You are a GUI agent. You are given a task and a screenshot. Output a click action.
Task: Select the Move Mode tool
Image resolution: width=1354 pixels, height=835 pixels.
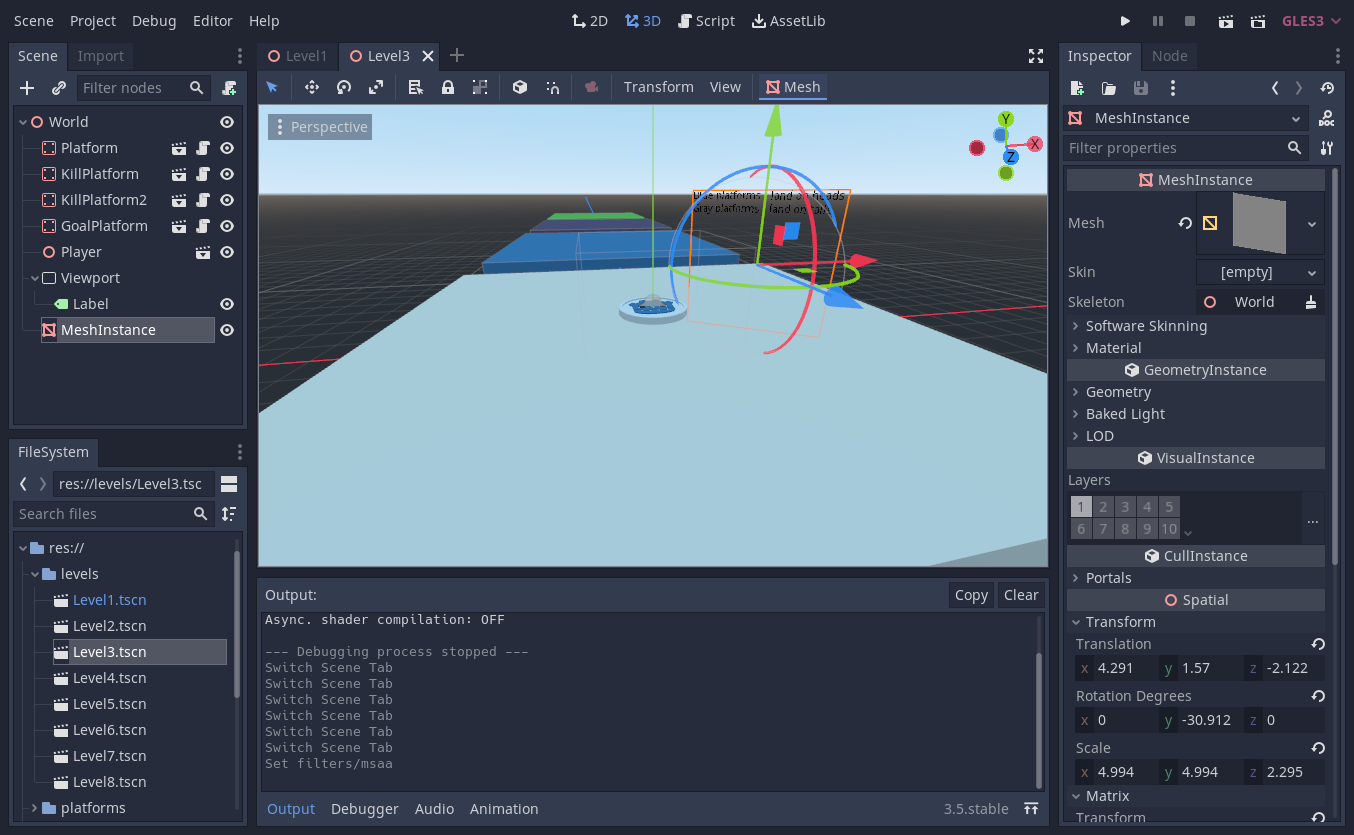click(311, 87)
